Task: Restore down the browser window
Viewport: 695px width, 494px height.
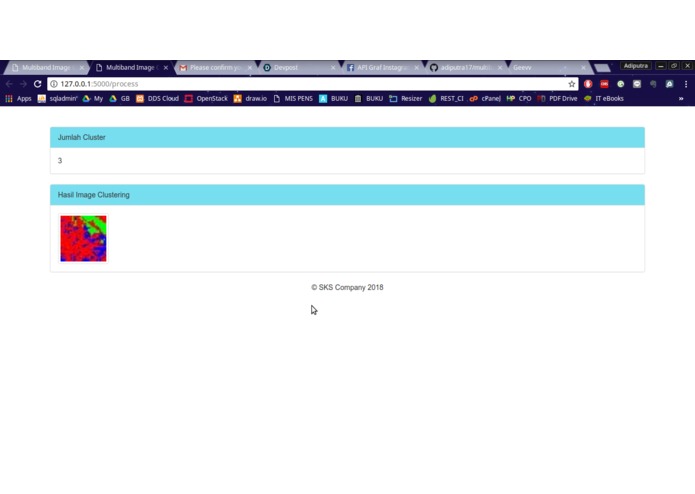Action: click(x=674, y=66)
